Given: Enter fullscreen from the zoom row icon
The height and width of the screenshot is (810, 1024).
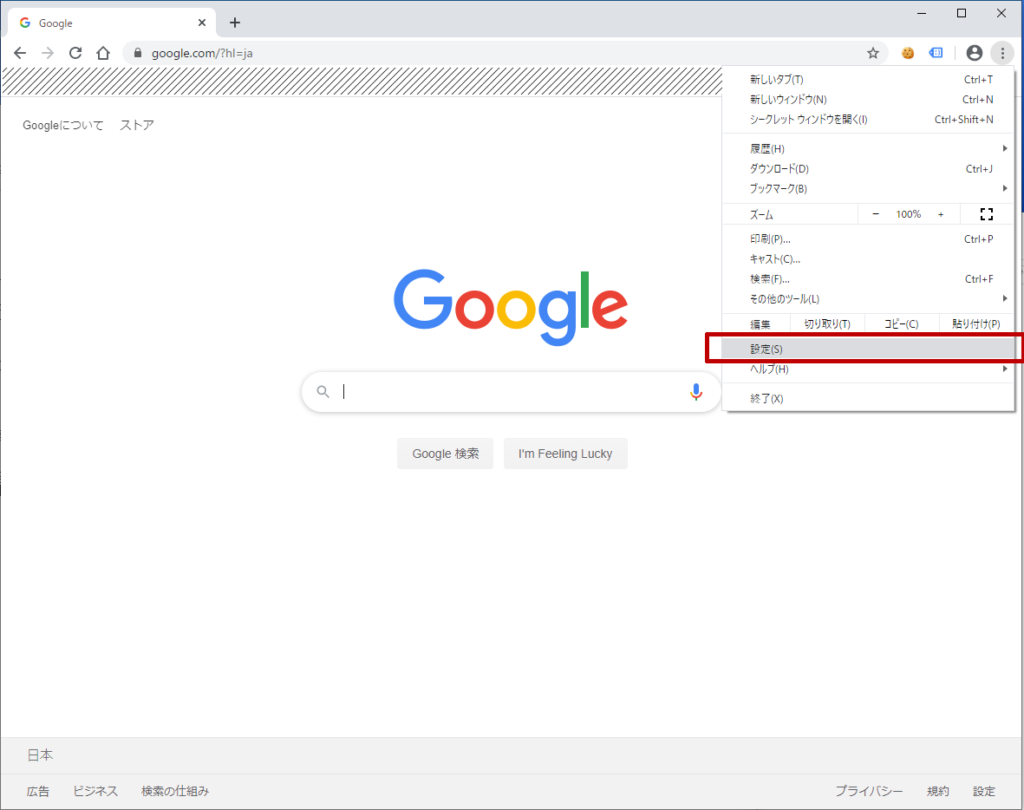Looking at the screenshot, I should coord(987,214).
